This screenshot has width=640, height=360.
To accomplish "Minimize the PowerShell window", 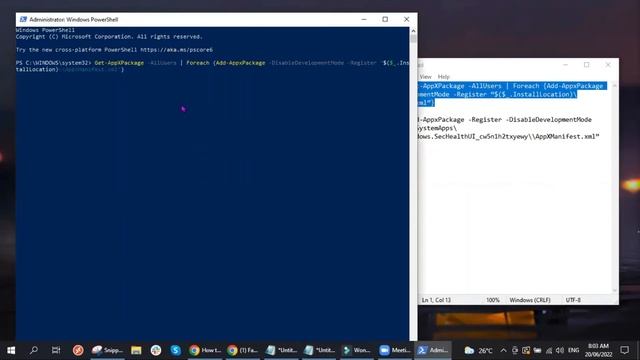I will [x=364, y=19].
